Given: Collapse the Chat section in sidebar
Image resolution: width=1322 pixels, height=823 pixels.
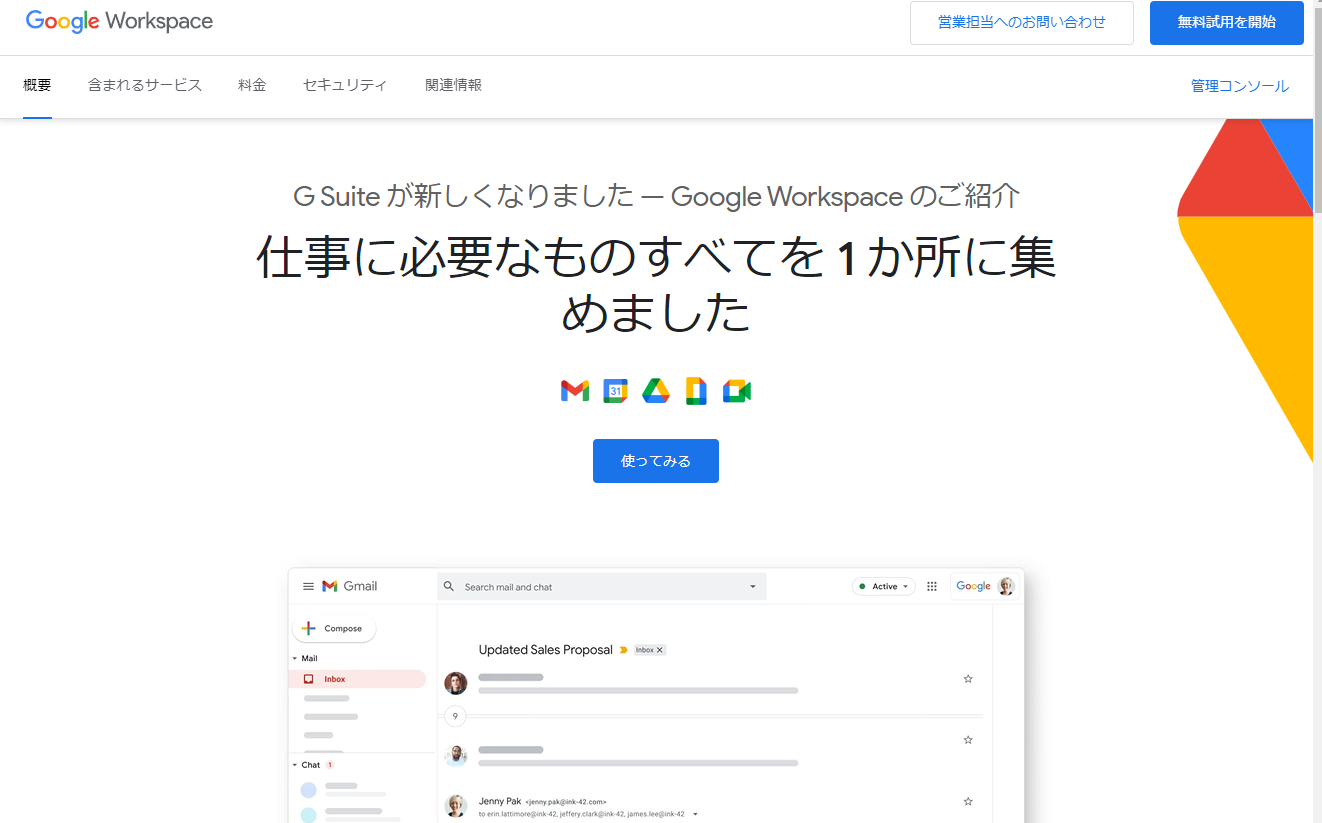Looking at the screenshot, I should (x=295, y=765).
